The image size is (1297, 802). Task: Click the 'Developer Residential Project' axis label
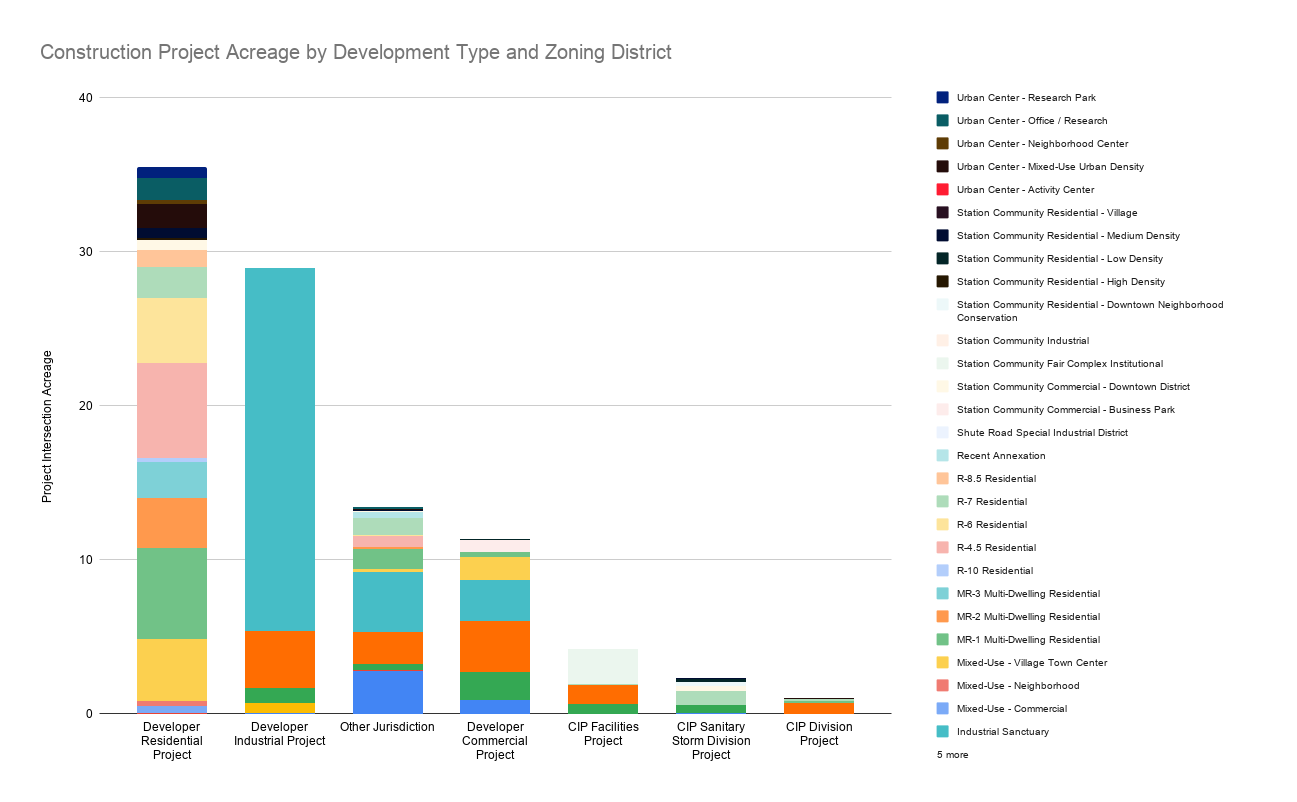172,741
